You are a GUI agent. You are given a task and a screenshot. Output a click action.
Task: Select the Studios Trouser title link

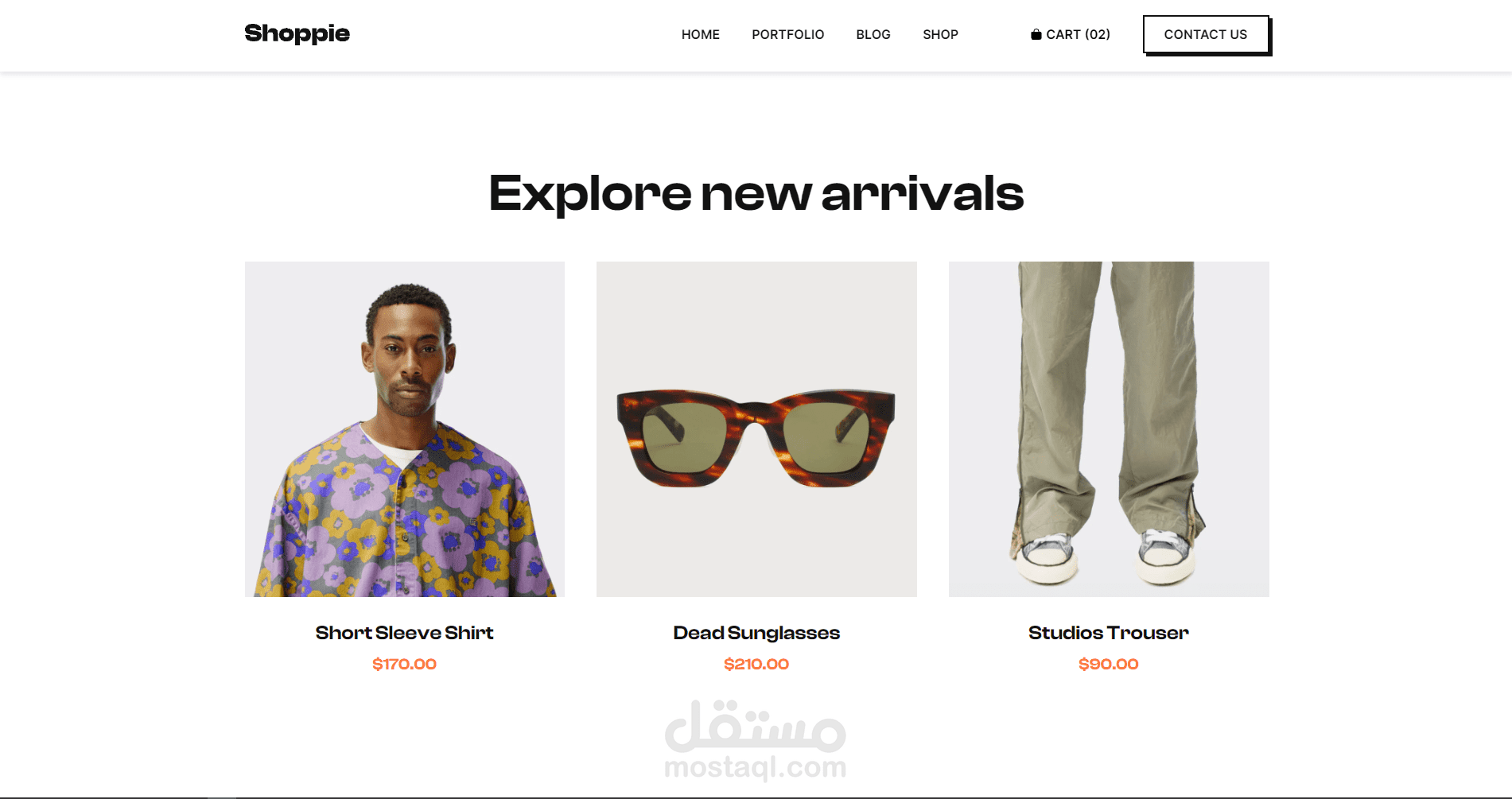1109,633
